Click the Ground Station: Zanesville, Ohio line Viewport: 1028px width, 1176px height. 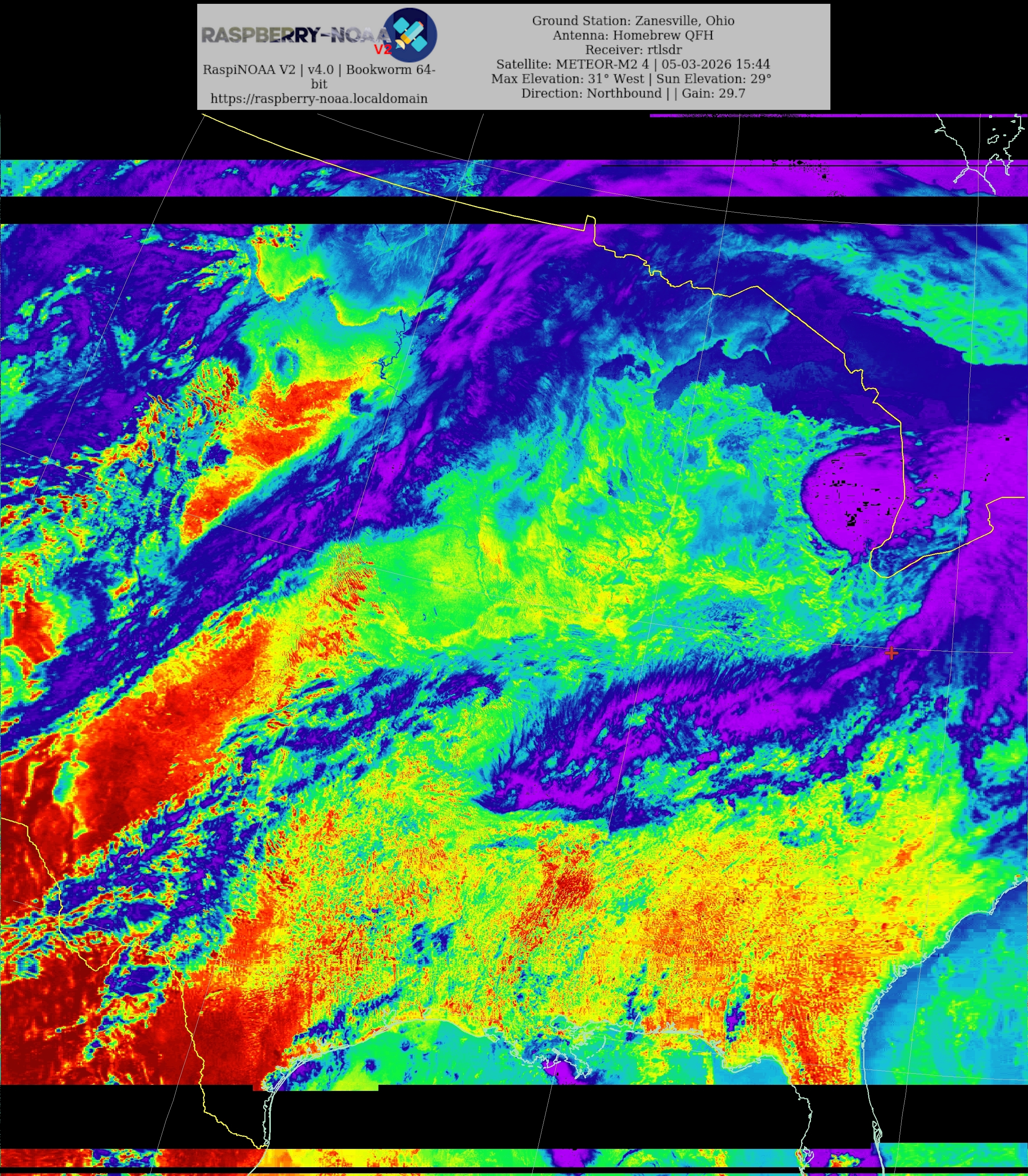click(633, 21)
